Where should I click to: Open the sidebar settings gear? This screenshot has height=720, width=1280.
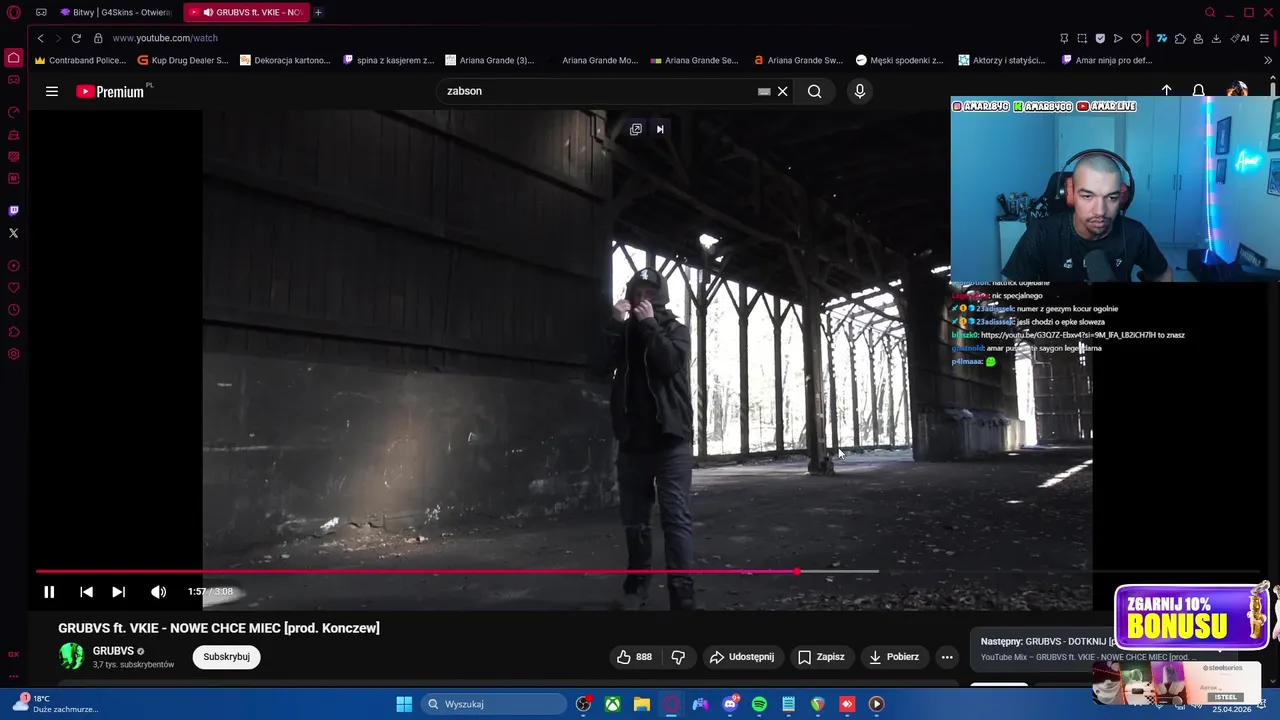coord(14,354)
